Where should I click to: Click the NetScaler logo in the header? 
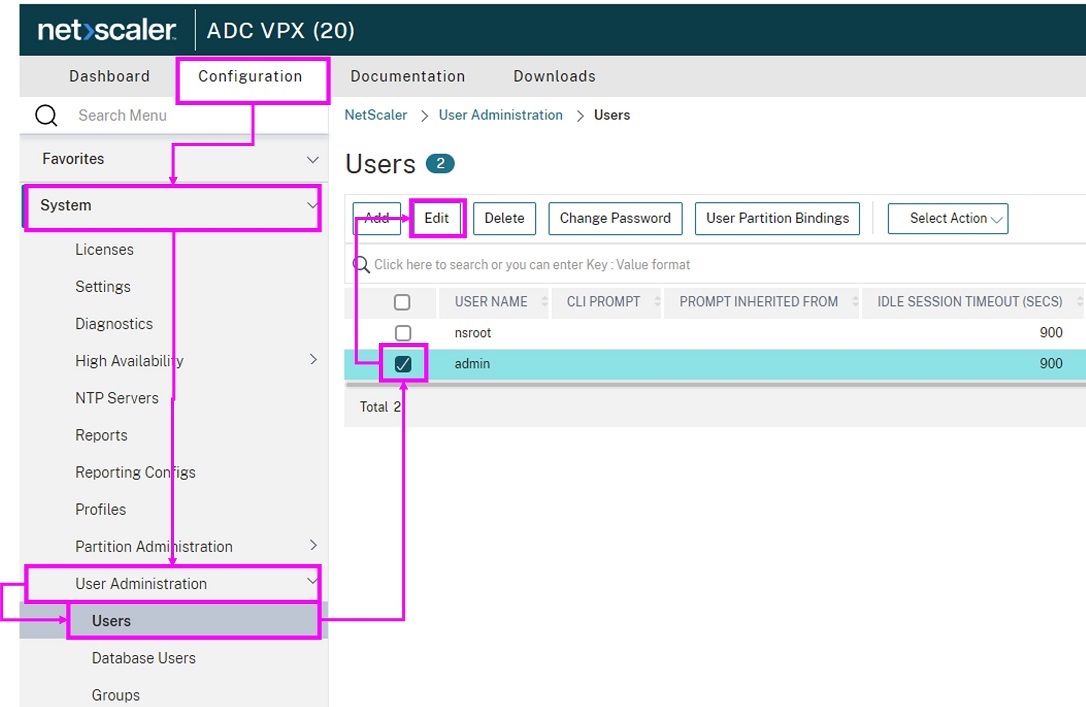coord(107,31)
